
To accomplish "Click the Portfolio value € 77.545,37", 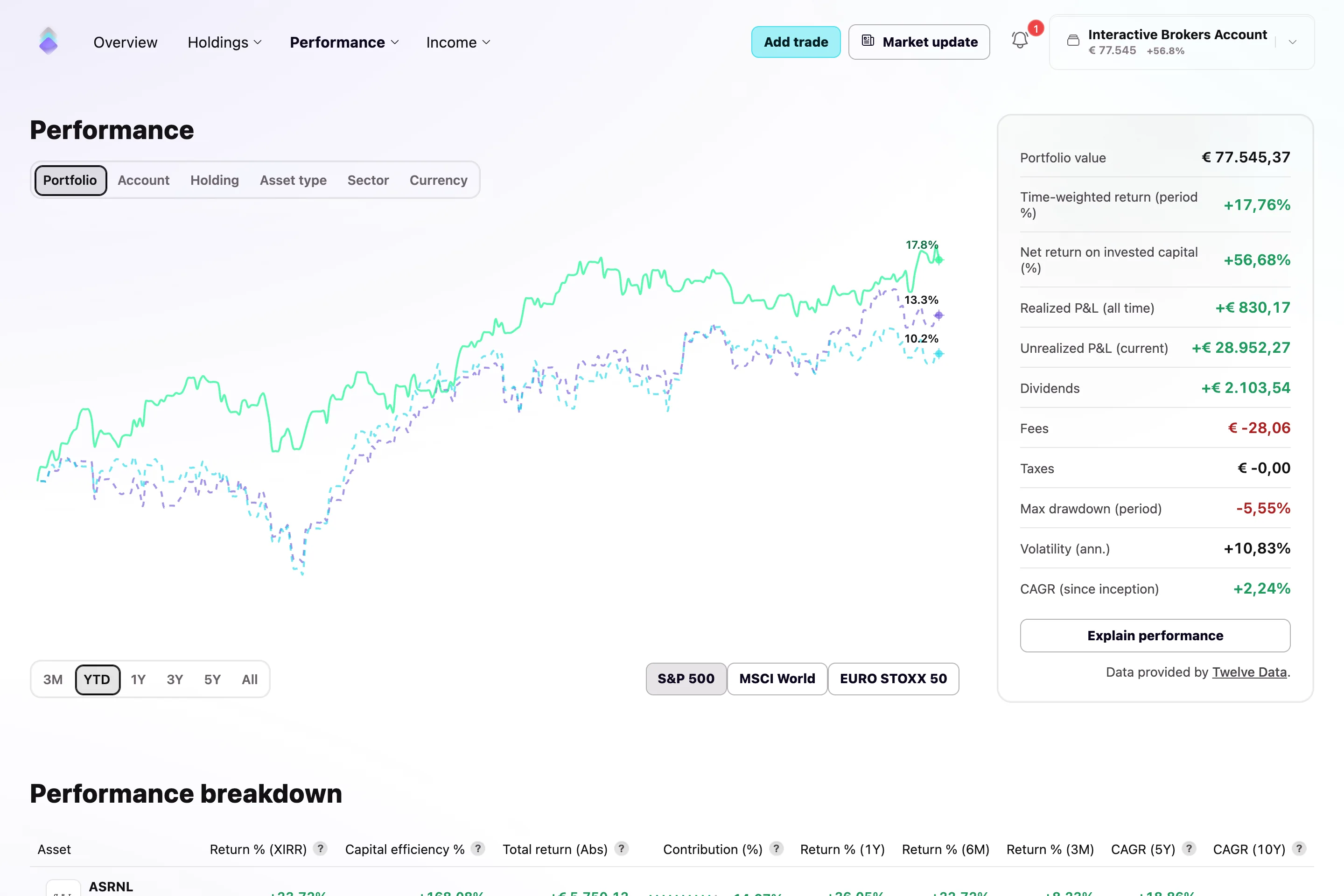I will pyautogui.click(x=1246, y=157).
